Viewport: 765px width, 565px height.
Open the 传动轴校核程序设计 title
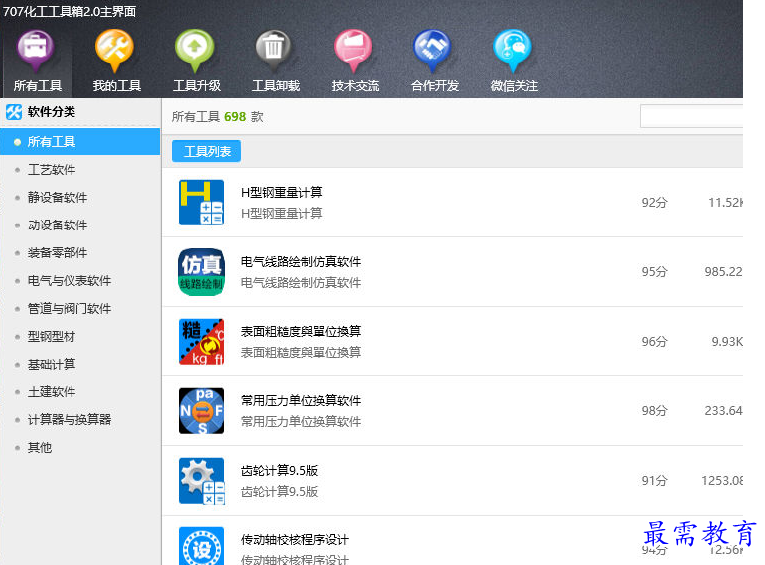point(295,540)
